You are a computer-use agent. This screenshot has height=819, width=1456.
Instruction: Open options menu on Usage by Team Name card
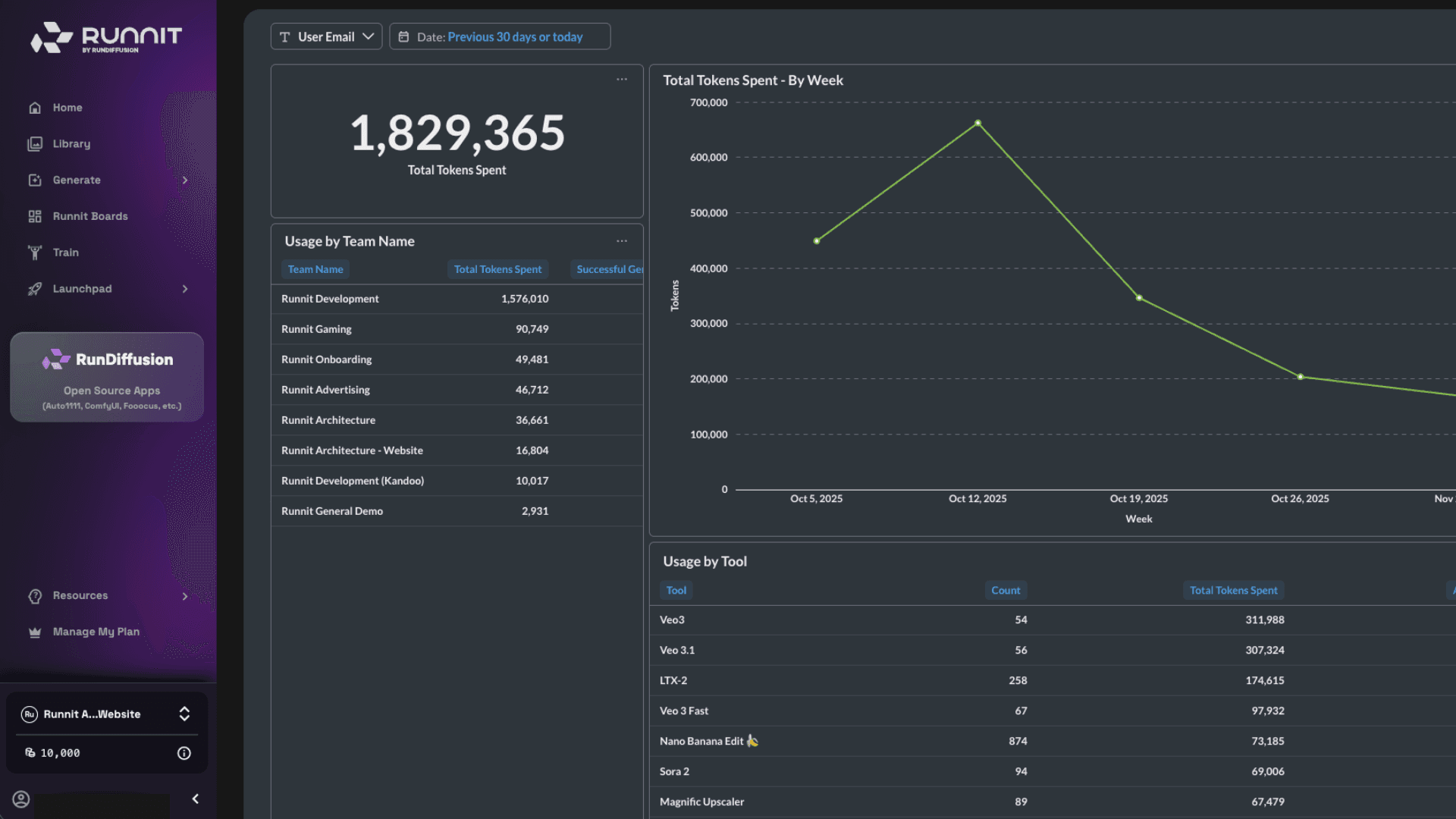[x=622, y=241]
